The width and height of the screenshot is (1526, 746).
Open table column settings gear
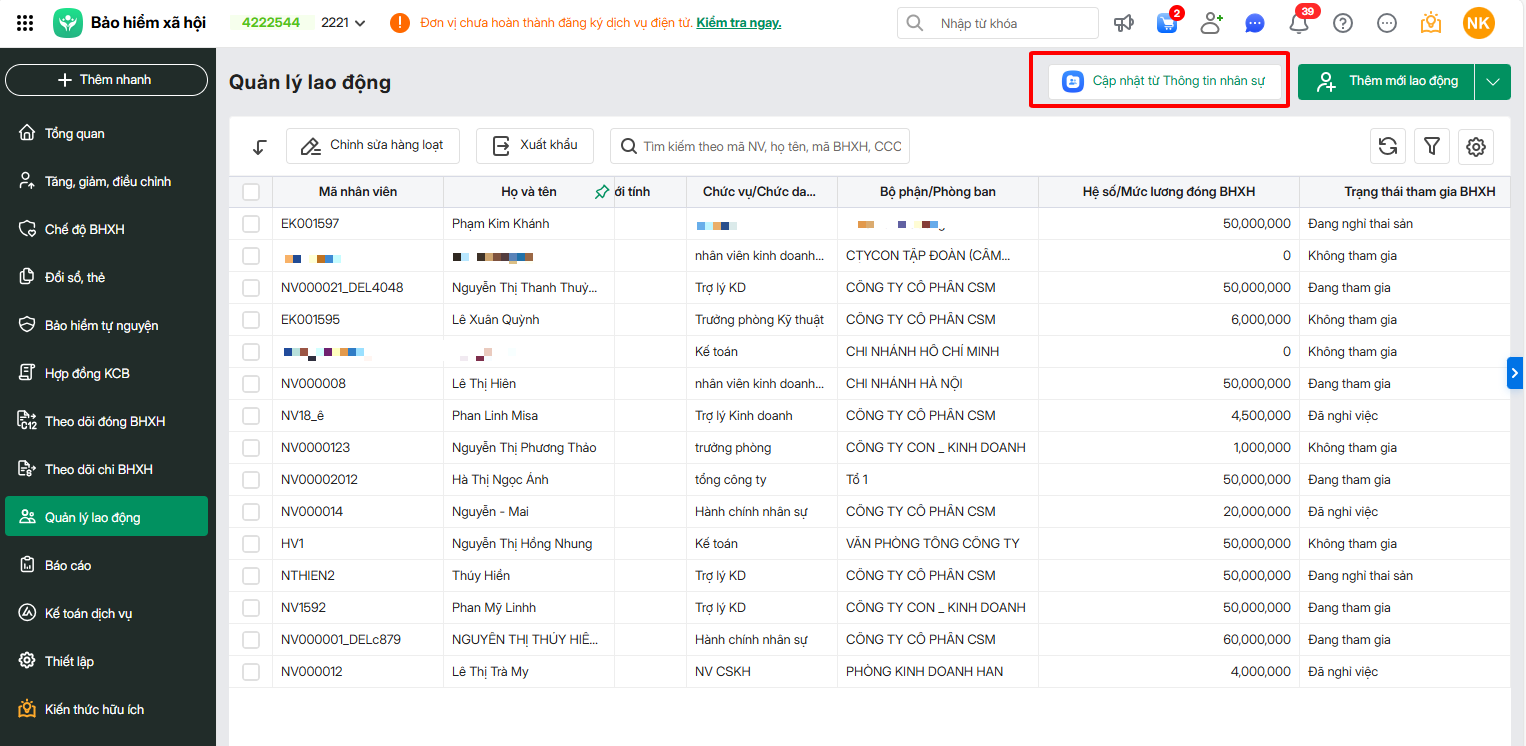1475,146
